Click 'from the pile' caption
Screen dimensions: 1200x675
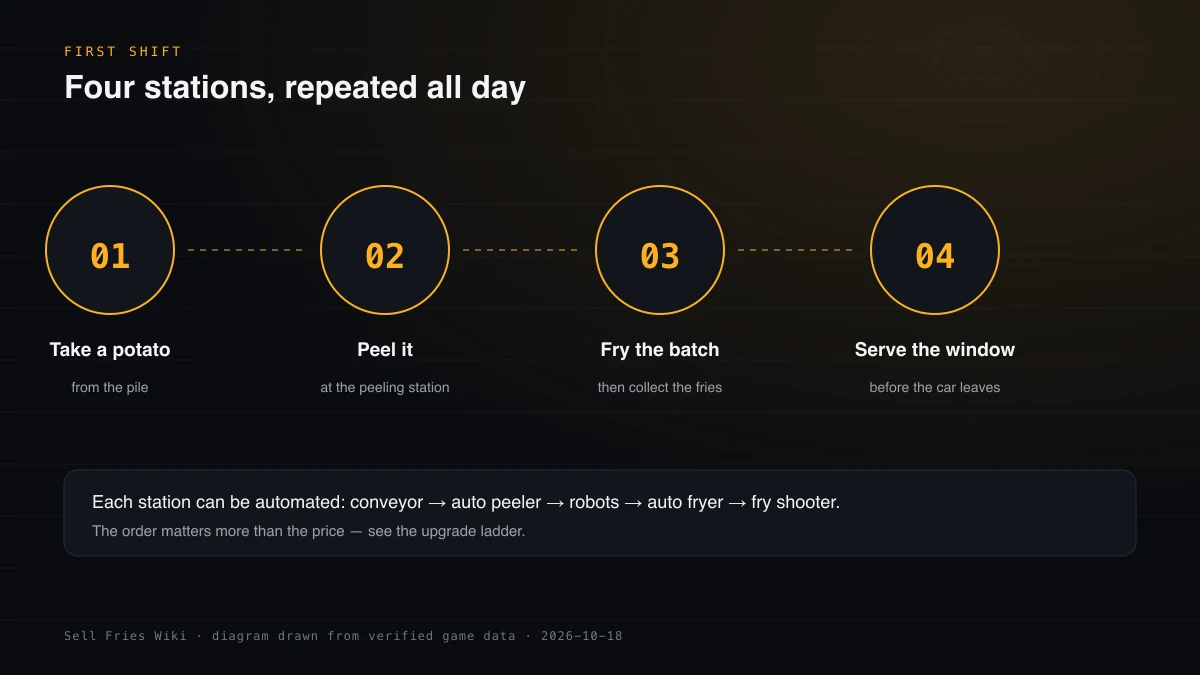(x=110, y=387)
